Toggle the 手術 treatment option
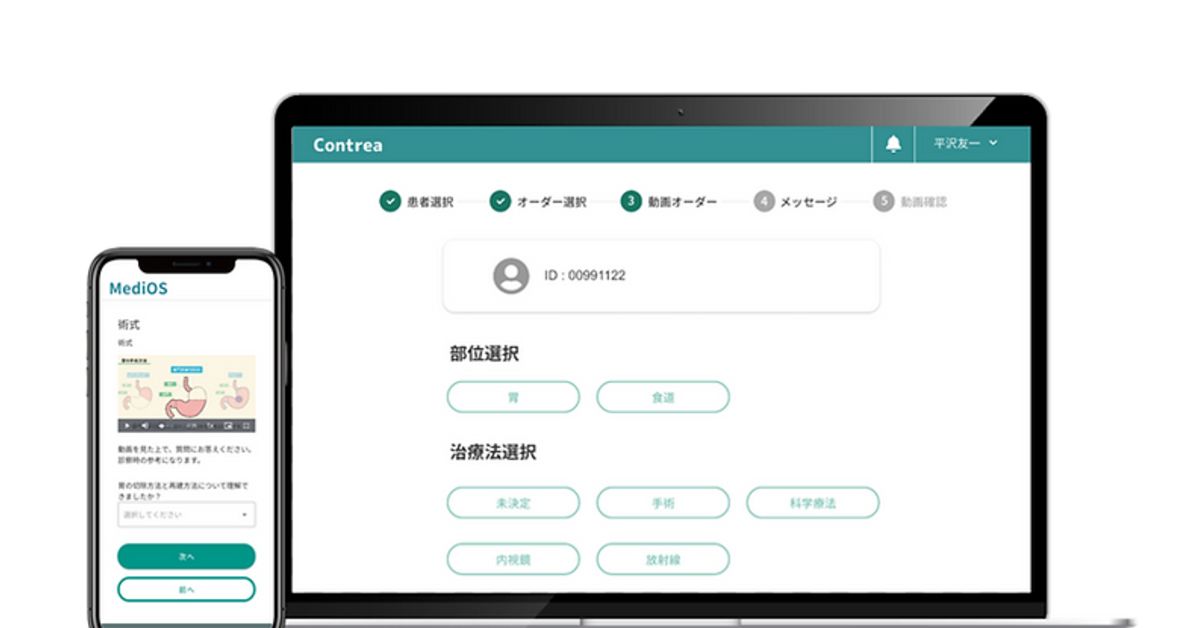1200x628 pixels. pyautogui.click(x=663, y=503)
